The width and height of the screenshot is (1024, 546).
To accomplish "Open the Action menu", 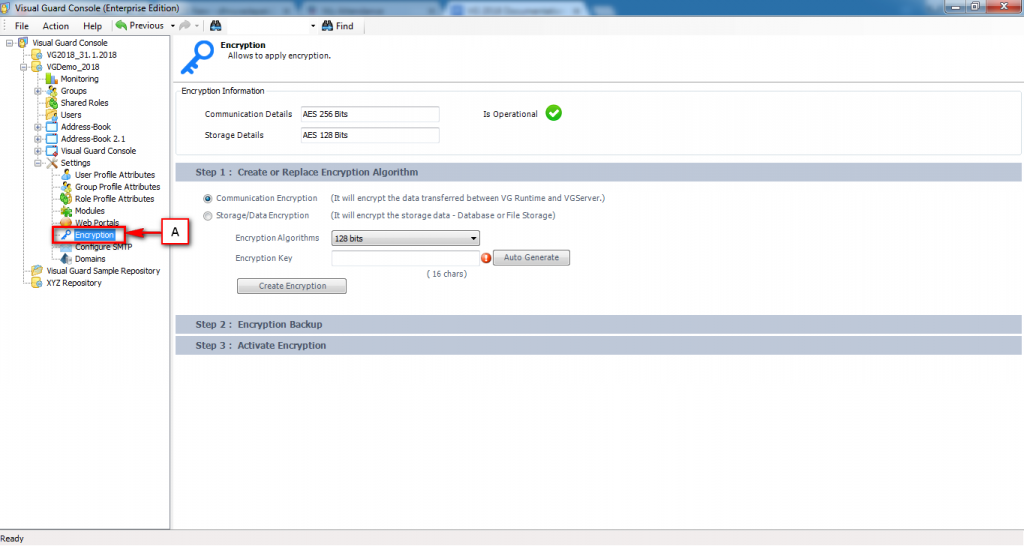I will pos(56,26).
